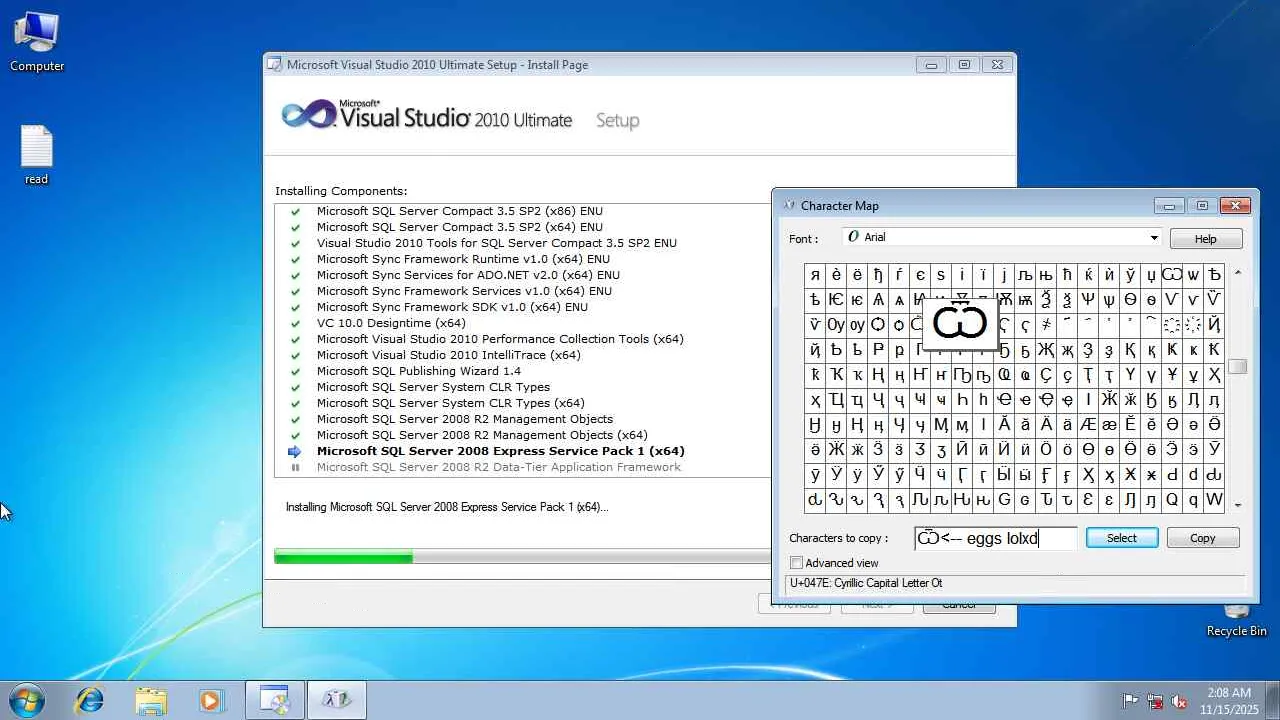Click the character grid scroll-up arrow

(1238, 272)
